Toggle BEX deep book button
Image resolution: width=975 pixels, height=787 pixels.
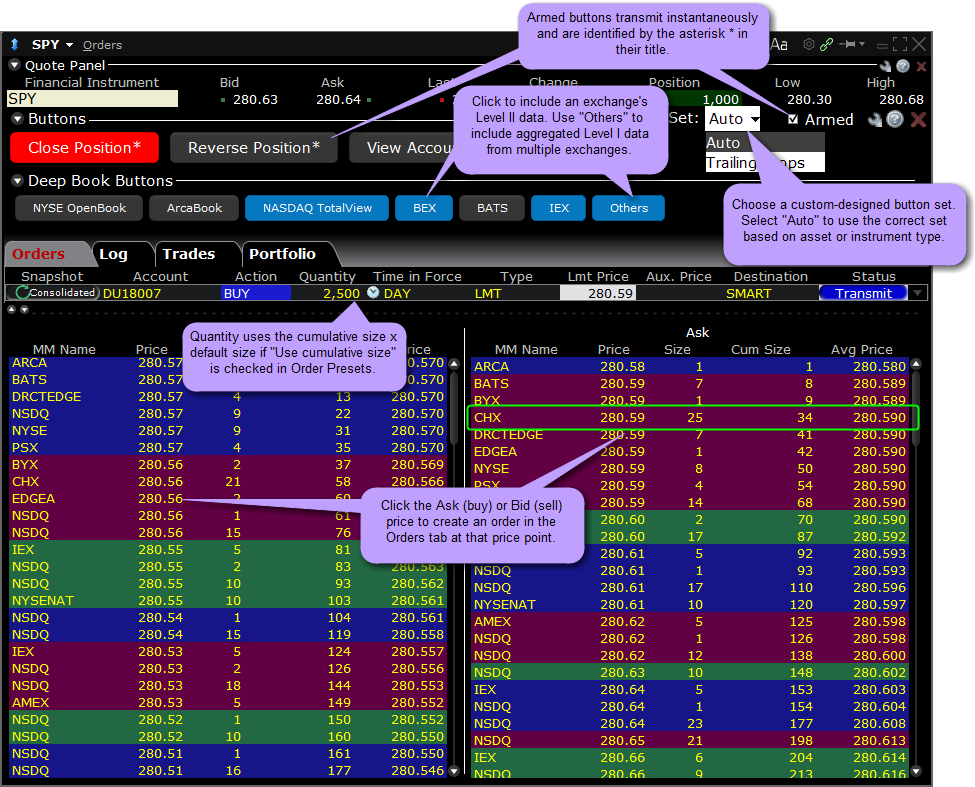pos(425,208)
